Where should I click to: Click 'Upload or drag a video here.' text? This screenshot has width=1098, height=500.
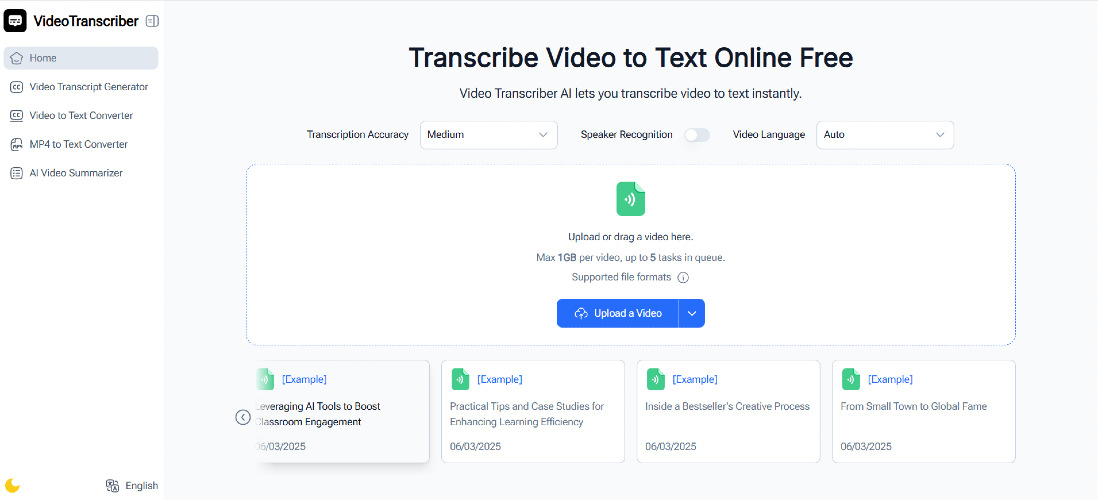[x=630, y=237]
